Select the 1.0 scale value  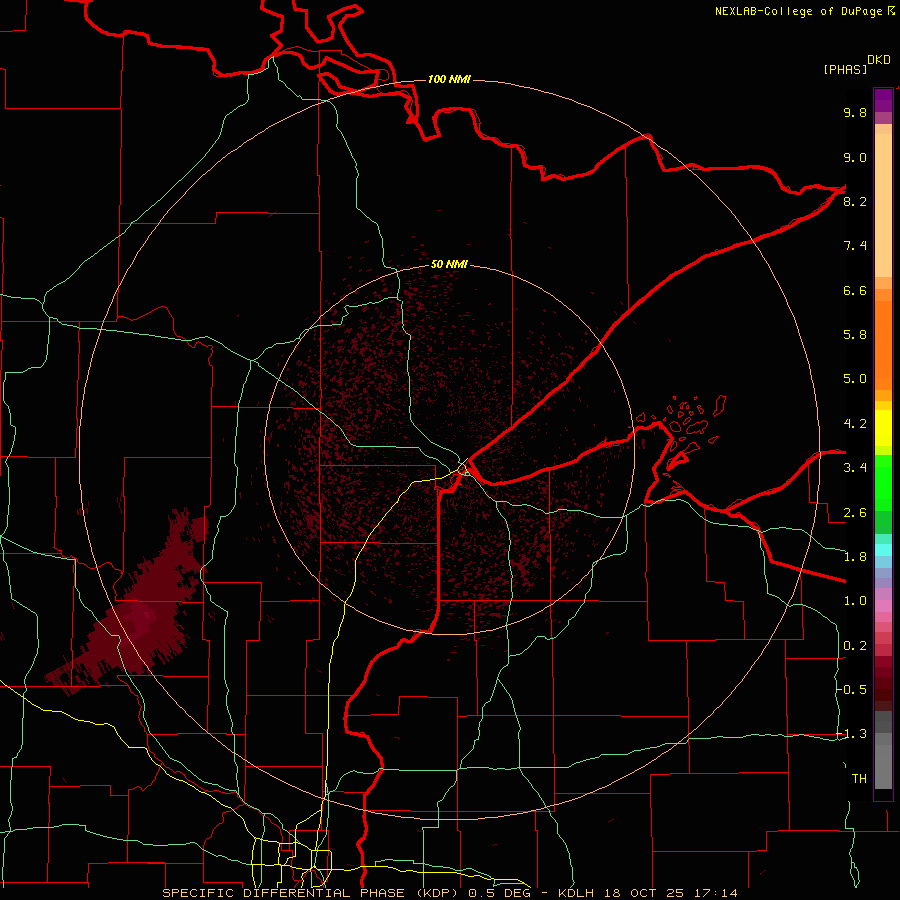(855, 601)
